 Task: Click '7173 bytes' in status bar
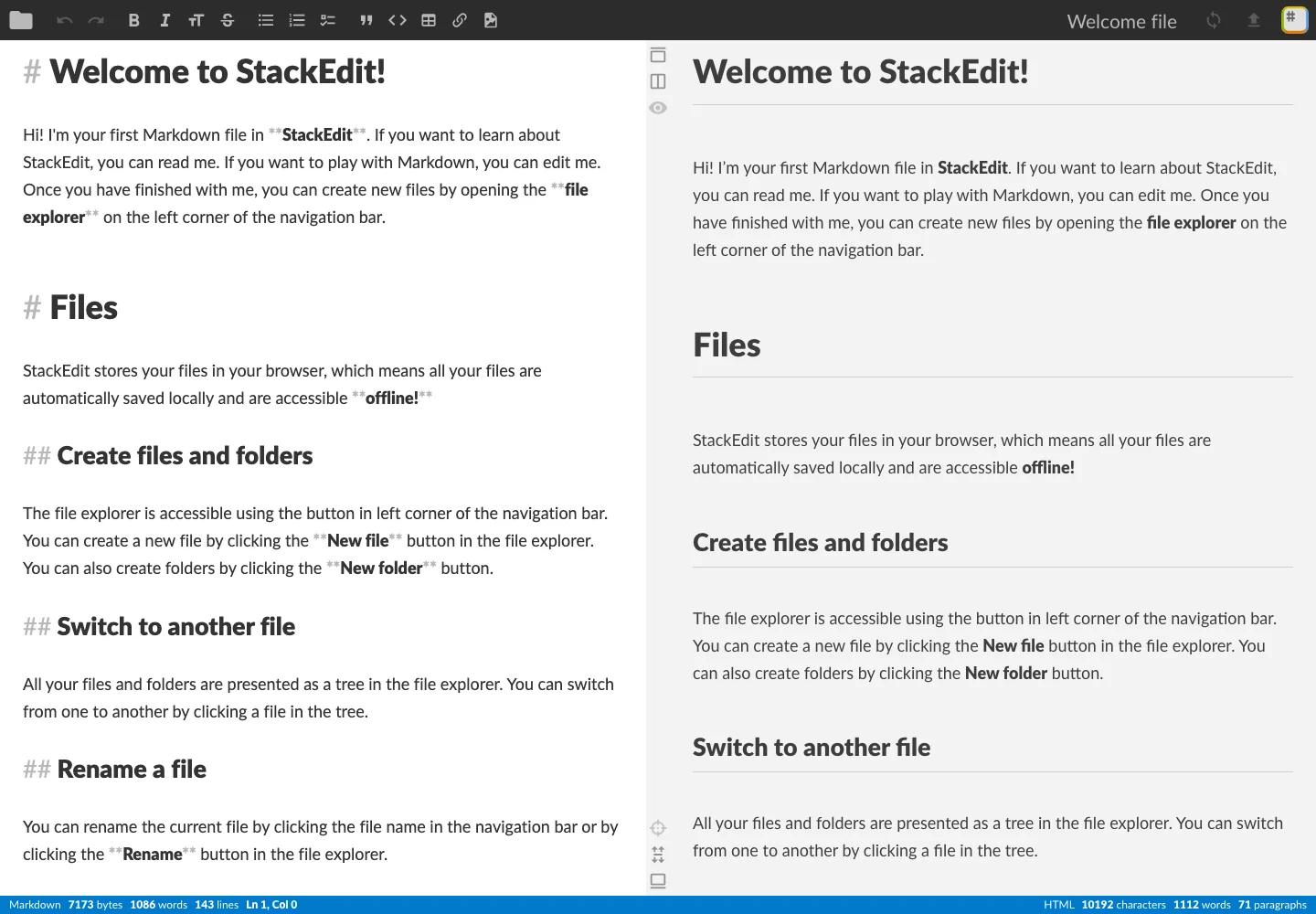pos(95,905)
